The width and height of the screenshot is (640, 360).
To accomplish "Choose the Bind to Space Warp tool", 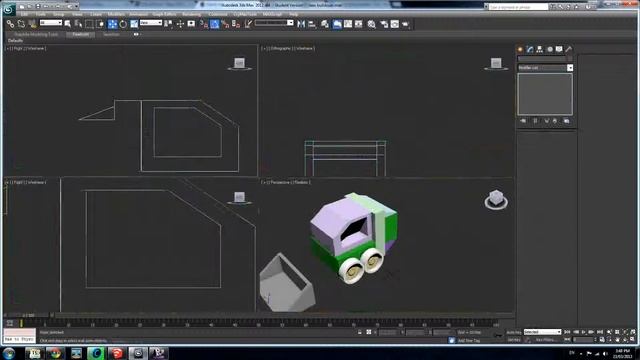I will coord(32,24).
